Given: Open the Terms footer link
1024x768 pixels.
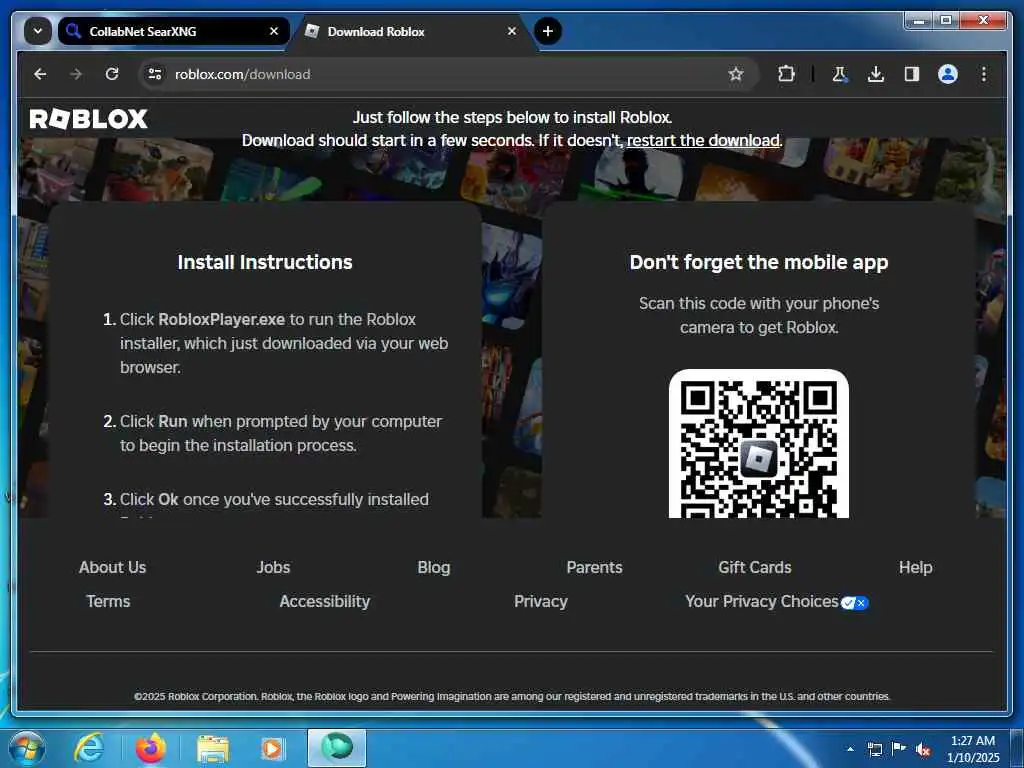Looking at the screenshot, I should [108, 601].
